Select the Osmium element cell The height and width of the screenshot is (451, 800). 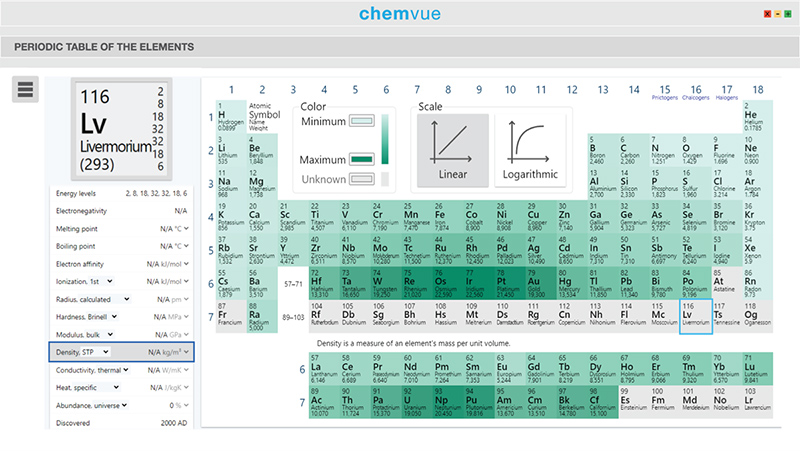447,284
